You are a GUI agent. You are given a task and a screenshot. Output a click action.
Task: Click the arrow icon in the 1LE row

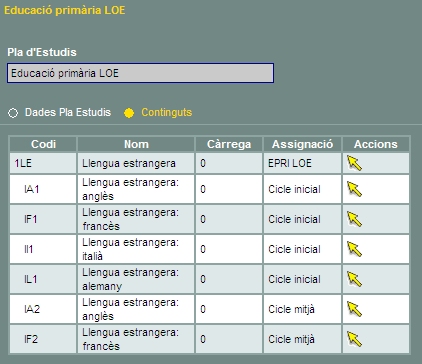pos(354,163)
